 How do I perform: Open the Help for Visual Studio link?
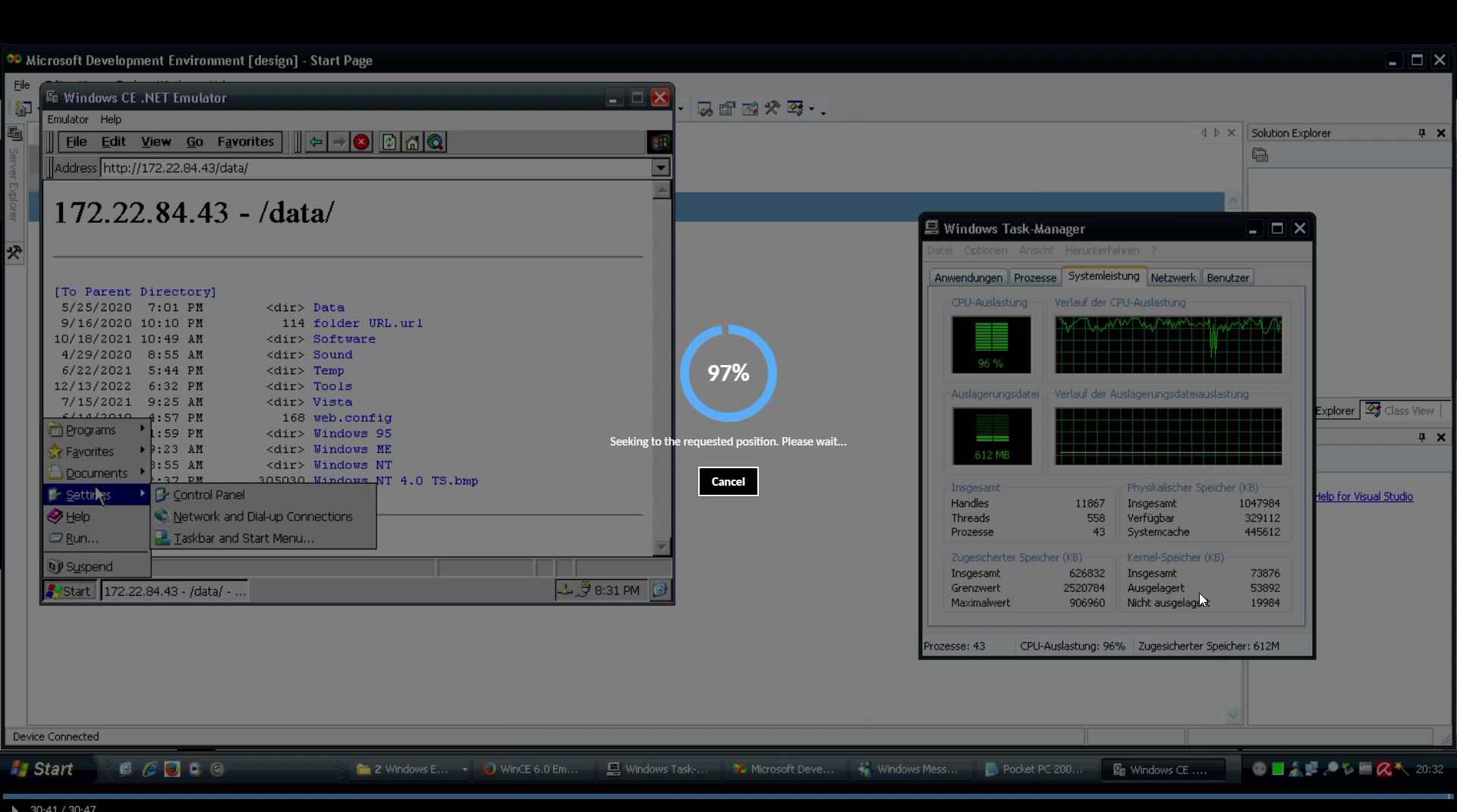click(x=1363, y=497)
